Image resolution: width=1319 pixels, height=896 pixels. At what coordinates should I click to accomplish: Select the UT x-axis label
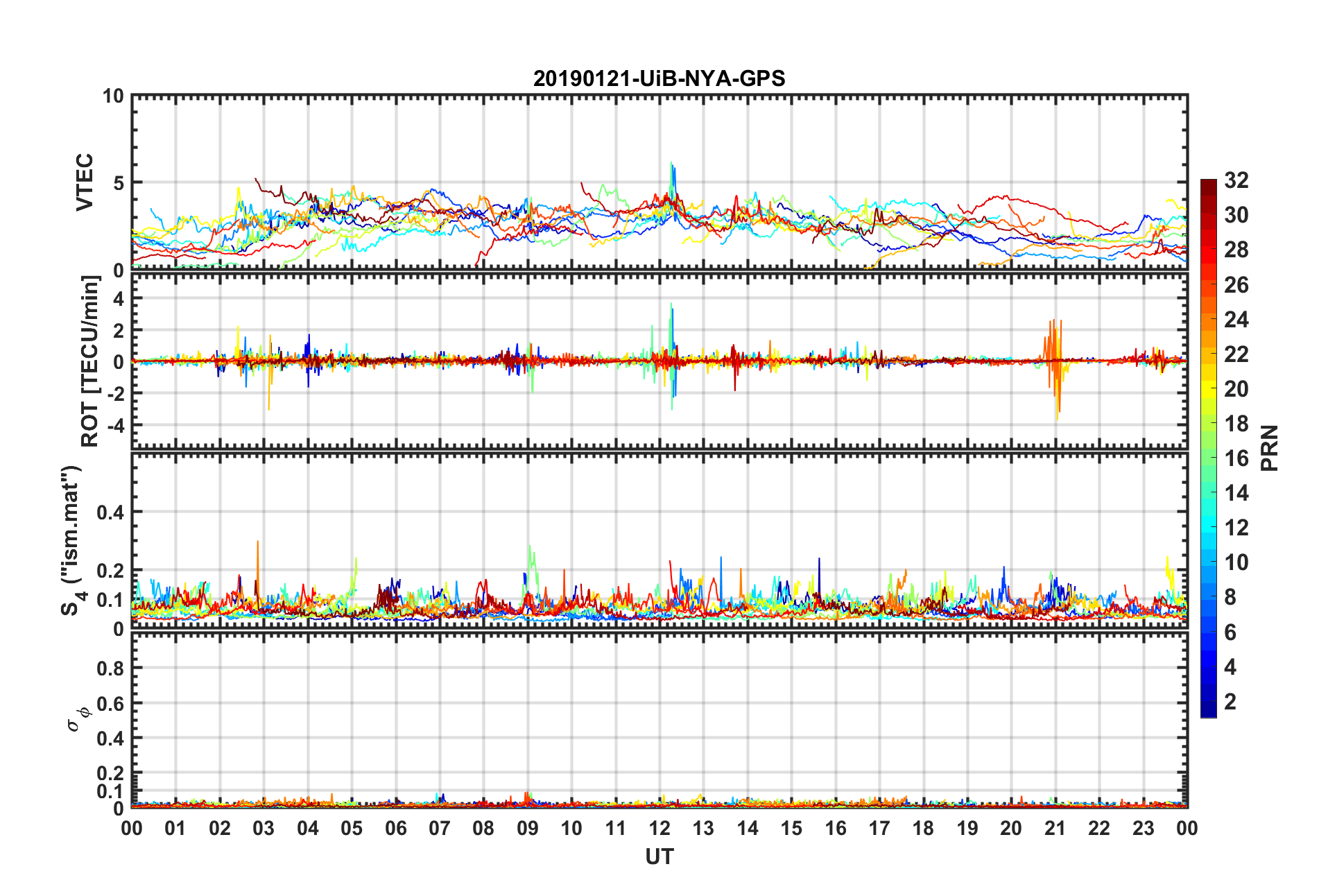point(659,857)
